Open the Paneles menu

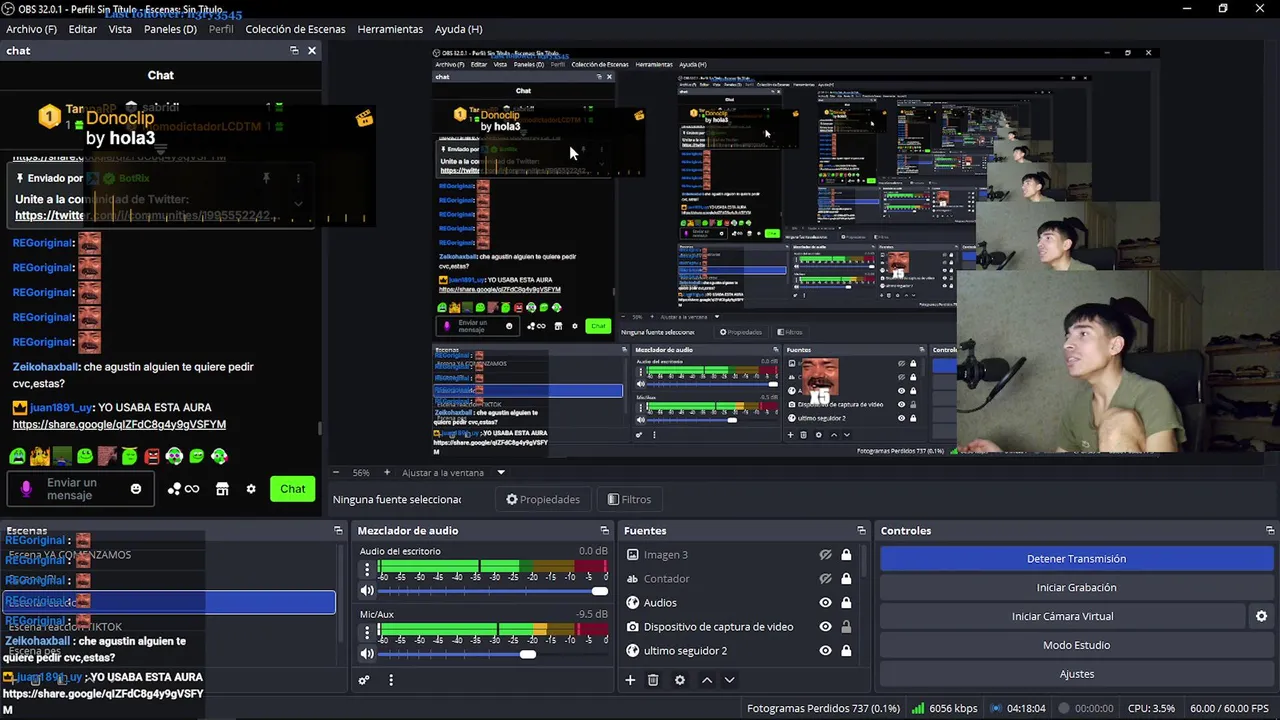point(170,29)
